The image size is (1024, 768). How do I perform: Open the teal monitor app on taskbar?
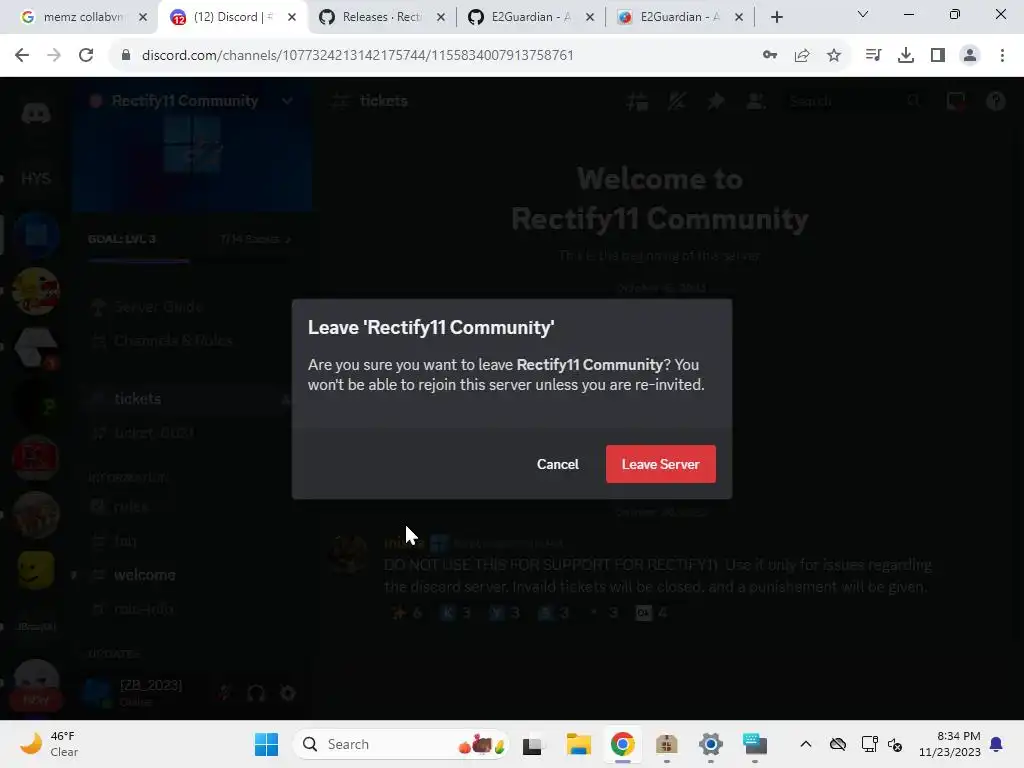(754, 744)
